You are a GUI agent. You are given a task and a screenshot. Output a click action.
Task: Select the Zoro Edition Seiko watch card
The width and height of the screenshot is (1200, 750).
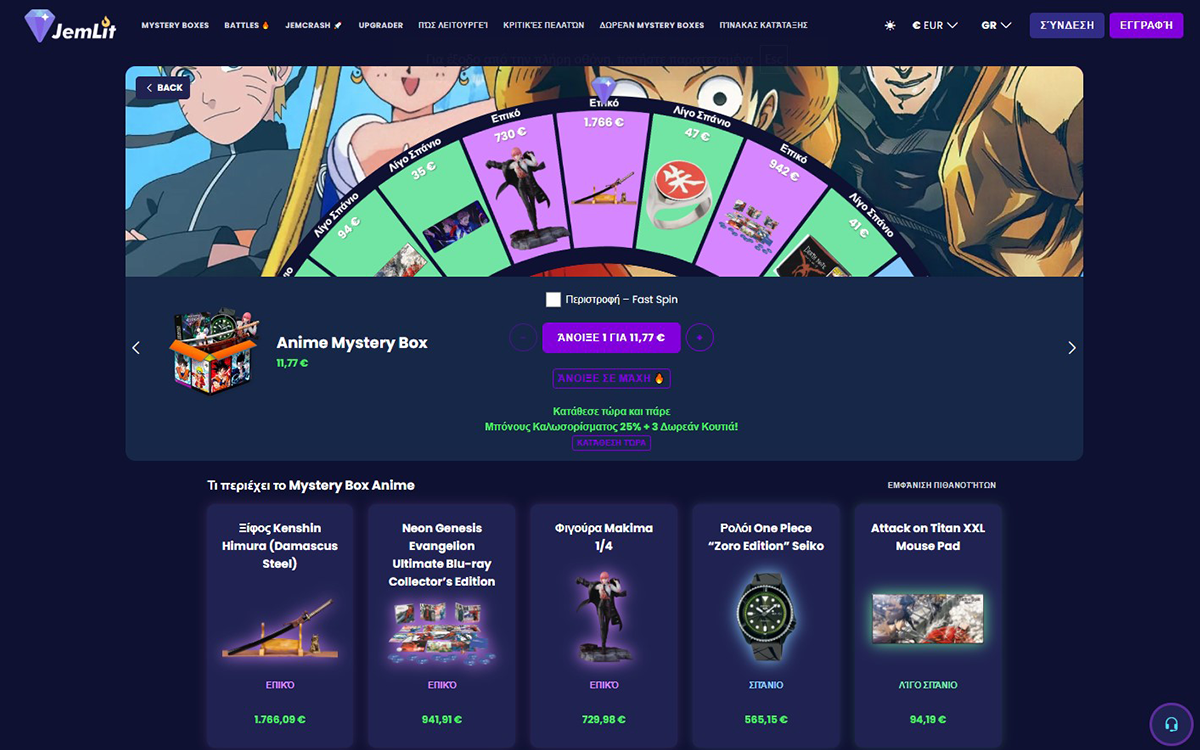click(x=766, y=624)
